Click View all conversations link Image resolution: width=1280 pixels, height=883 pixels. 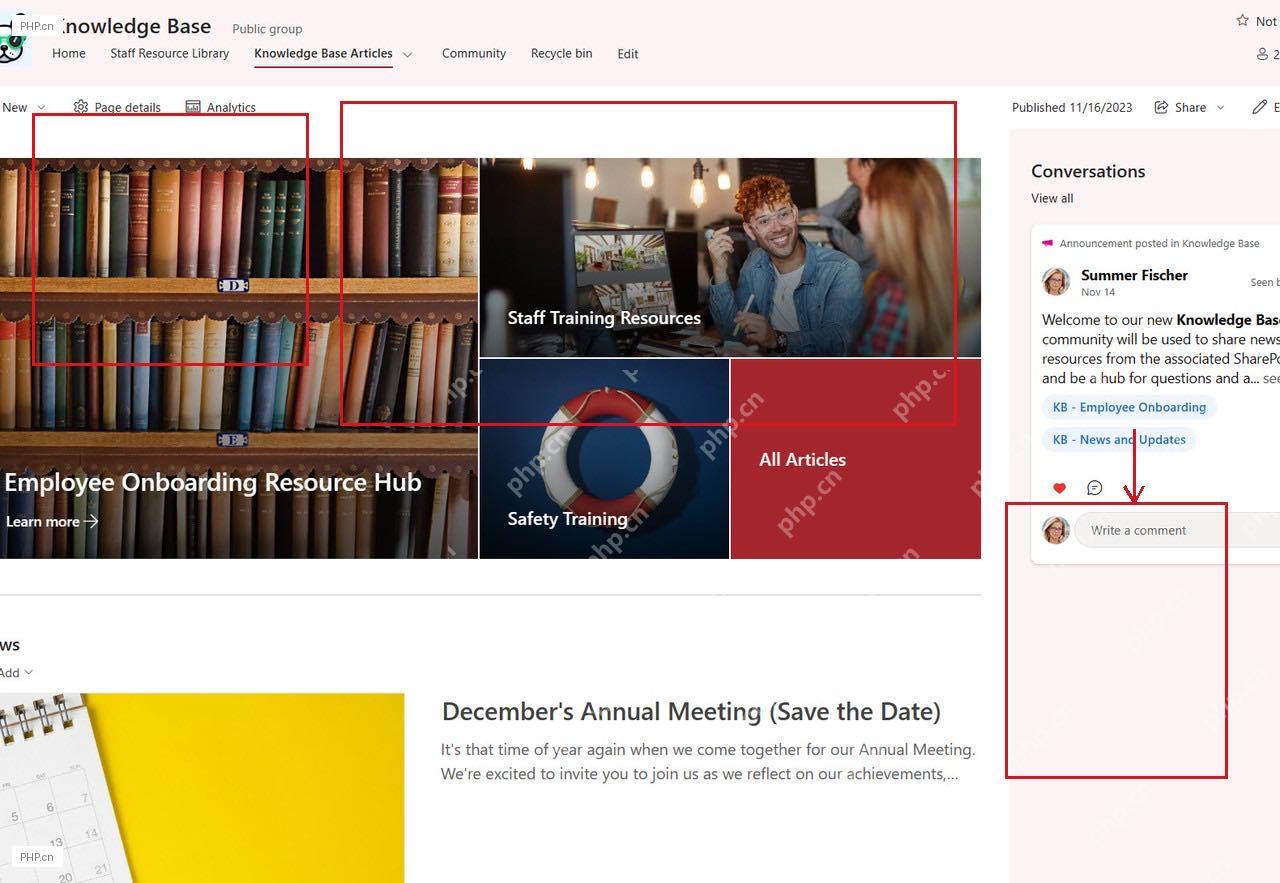(x=1052, y=198)
